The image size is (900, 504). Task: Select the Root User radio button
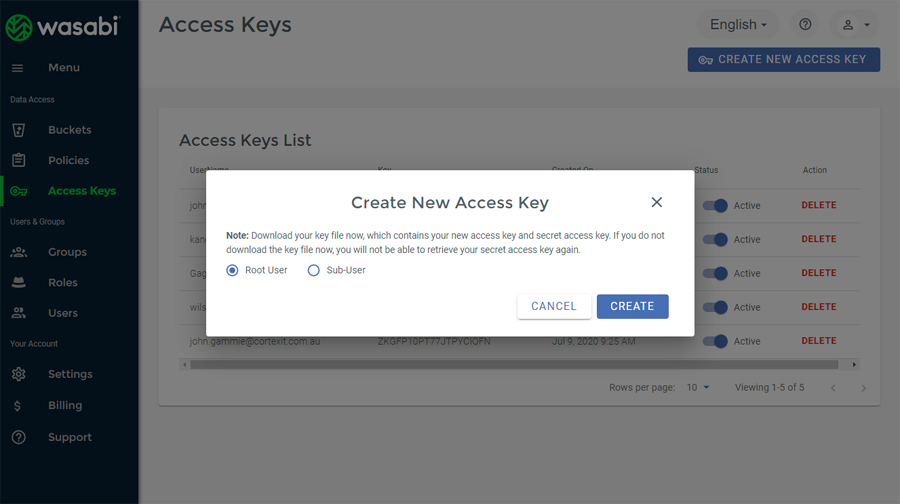(233, 270)
